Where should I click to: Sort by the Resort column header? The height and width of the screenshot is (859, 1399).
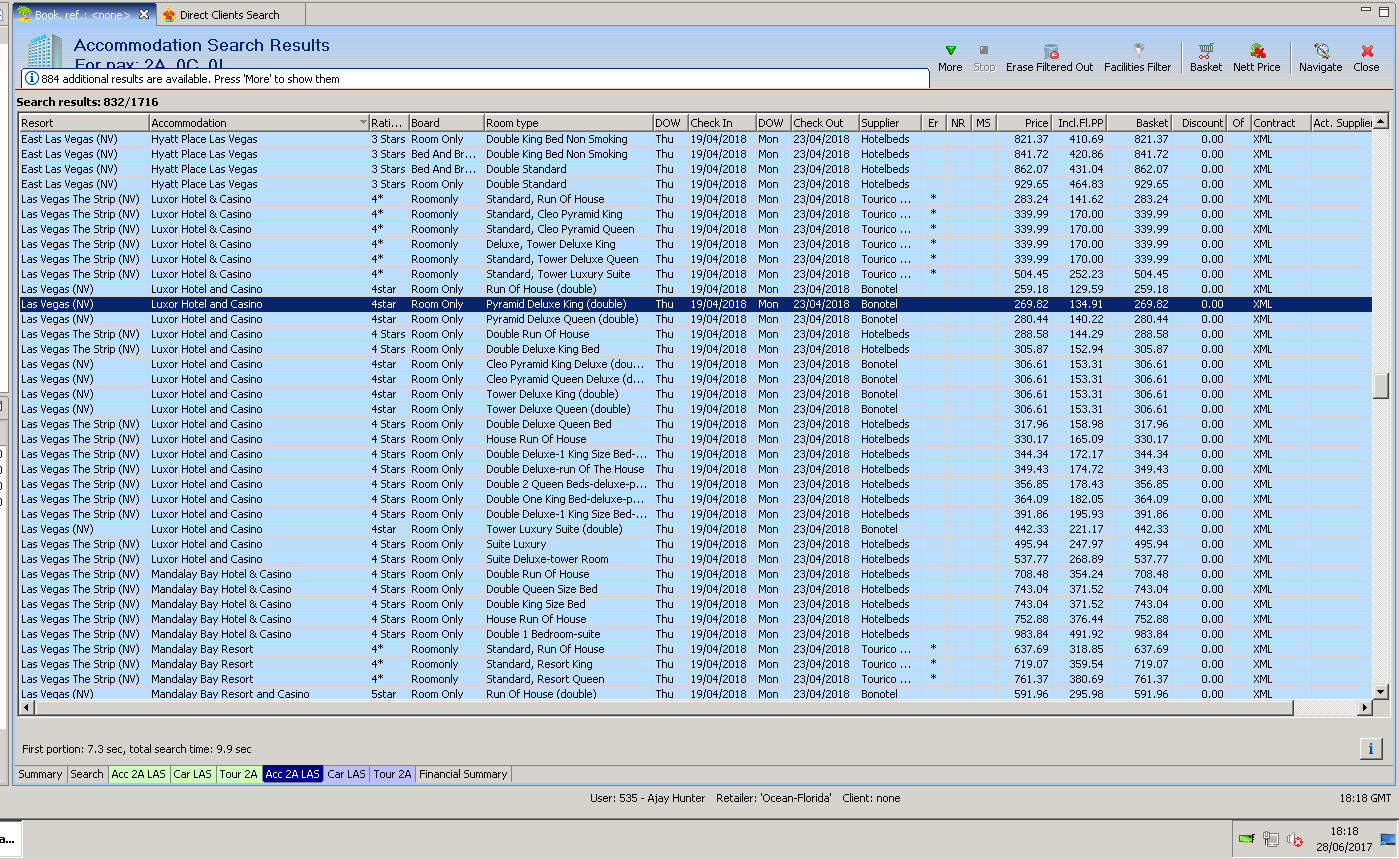(x=84, y=123)
